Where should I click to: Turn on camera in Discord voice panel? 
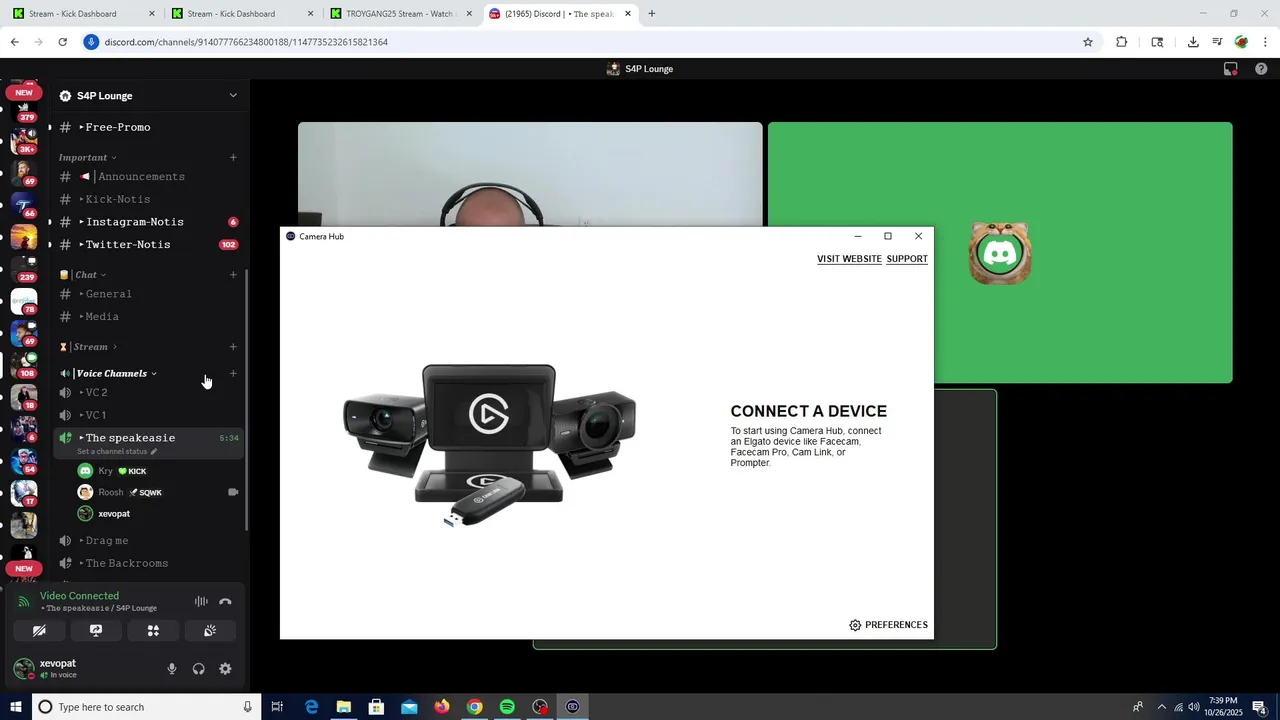click(39, 631)
